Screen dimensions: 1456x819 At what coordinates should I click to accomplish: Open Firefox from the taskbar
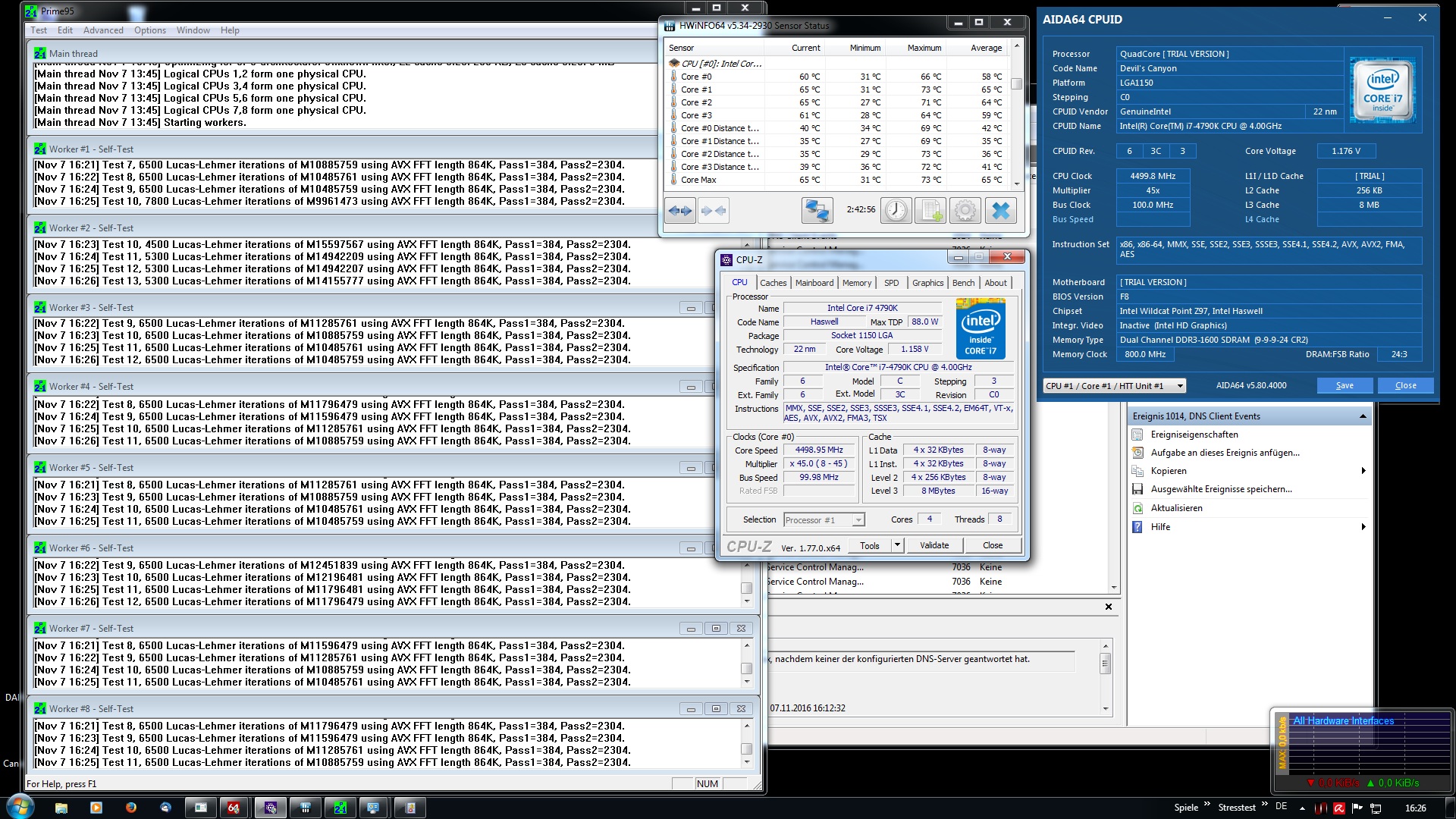pos(130,808)
